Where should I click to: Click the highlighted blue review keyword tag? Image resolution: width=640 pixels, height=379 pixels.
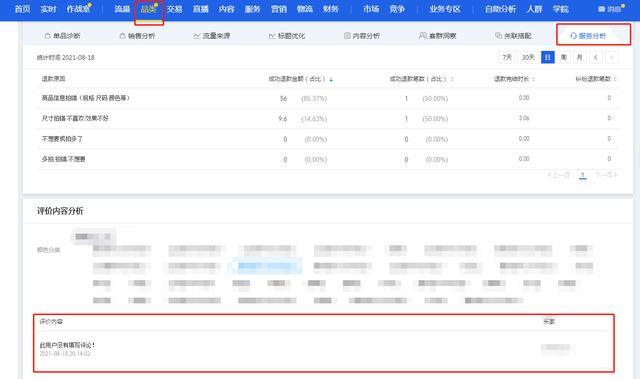(x=267, y=266)
